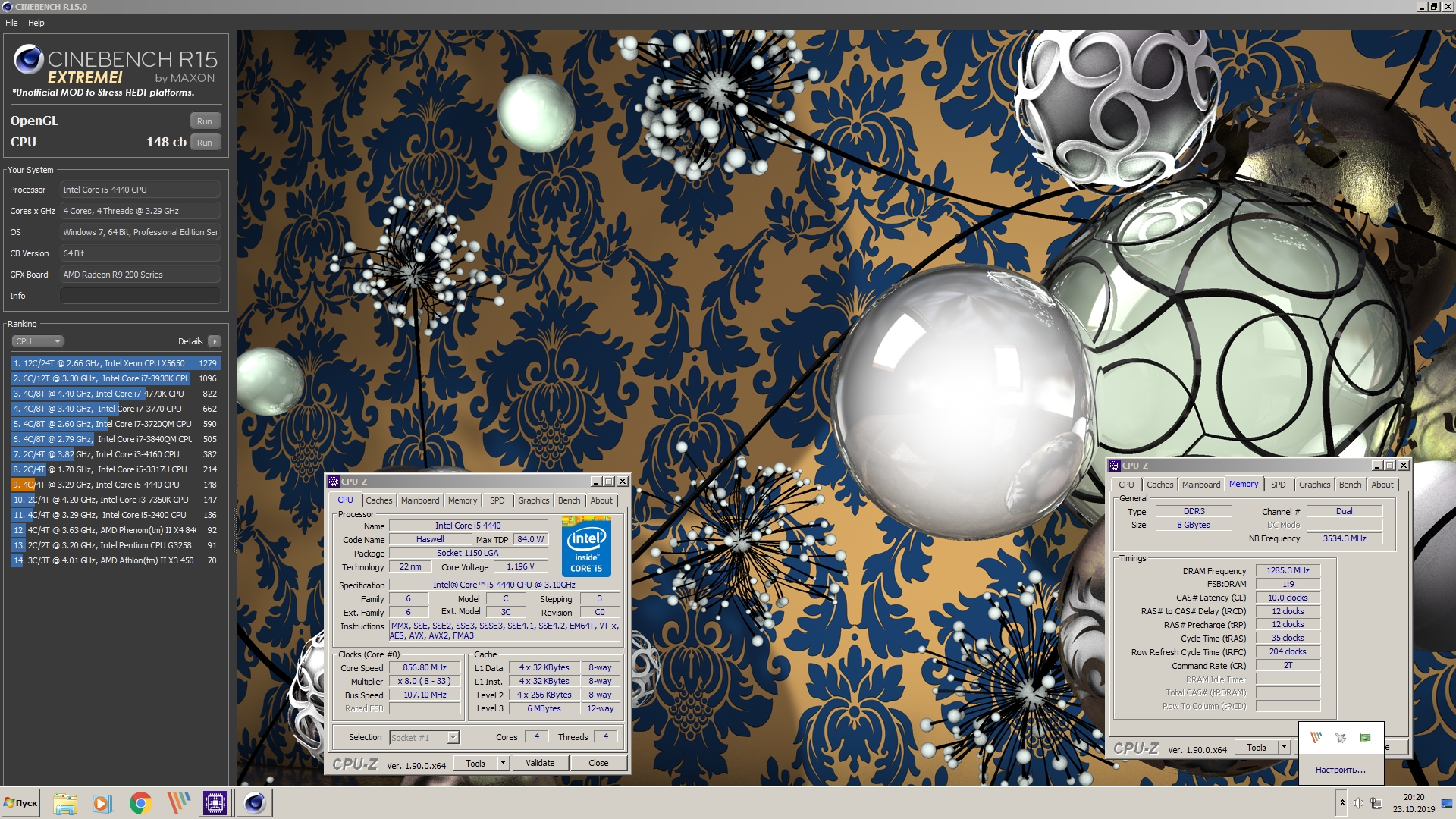1456x819 pixels.
Task: Click the striped-logo app icon in taskbar
Action: tap(178, 803)
